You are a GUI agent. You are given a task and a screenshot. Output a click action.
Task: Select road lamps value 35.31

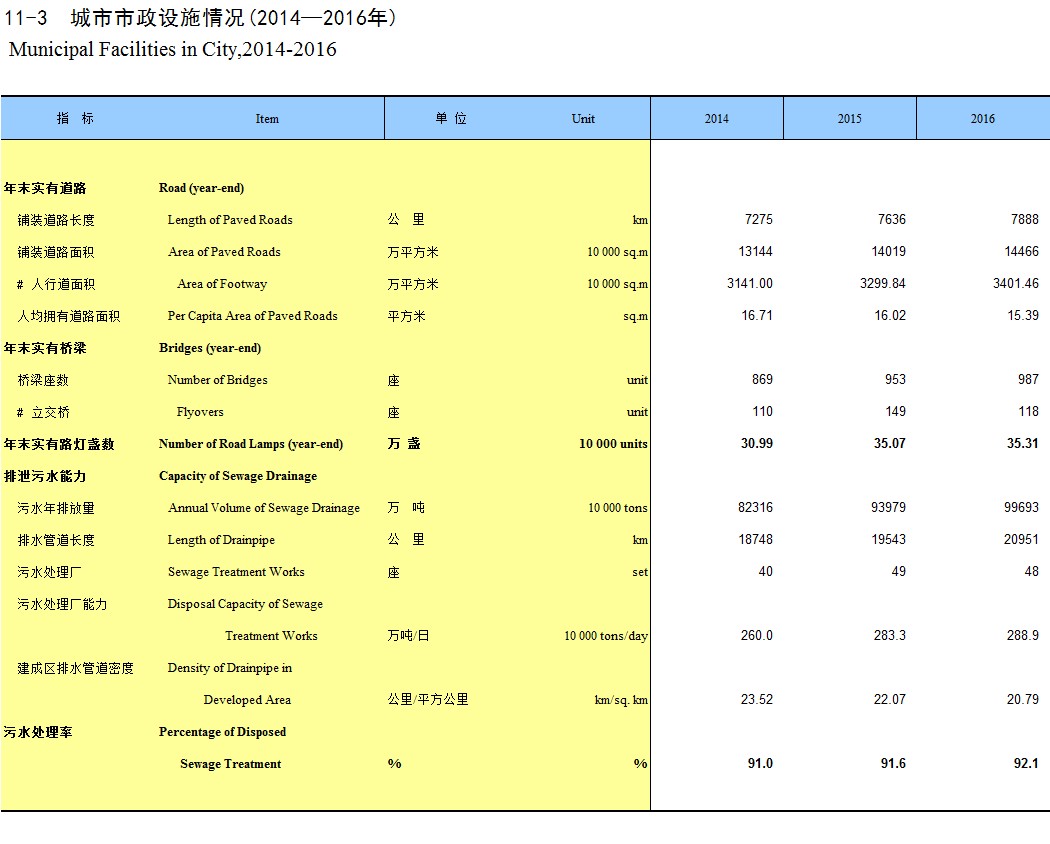(1023, 443)
